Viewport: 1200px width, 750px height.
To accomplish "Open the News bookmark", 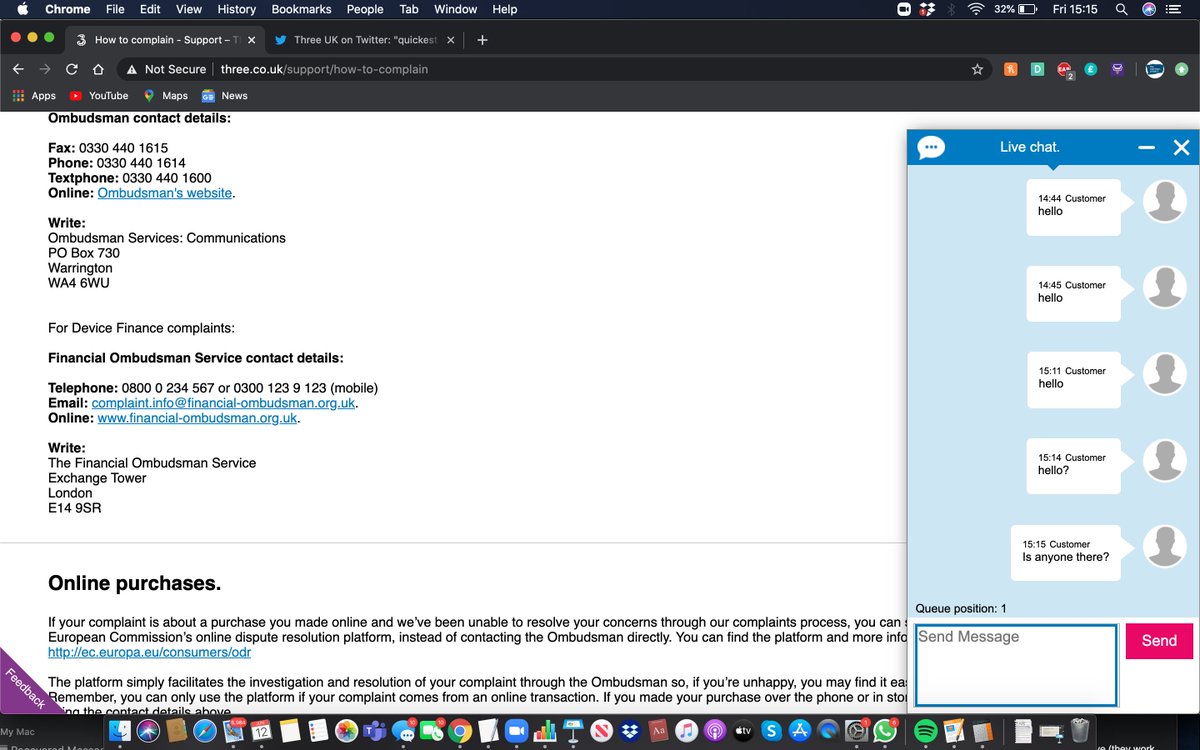I will coord(225,96).
